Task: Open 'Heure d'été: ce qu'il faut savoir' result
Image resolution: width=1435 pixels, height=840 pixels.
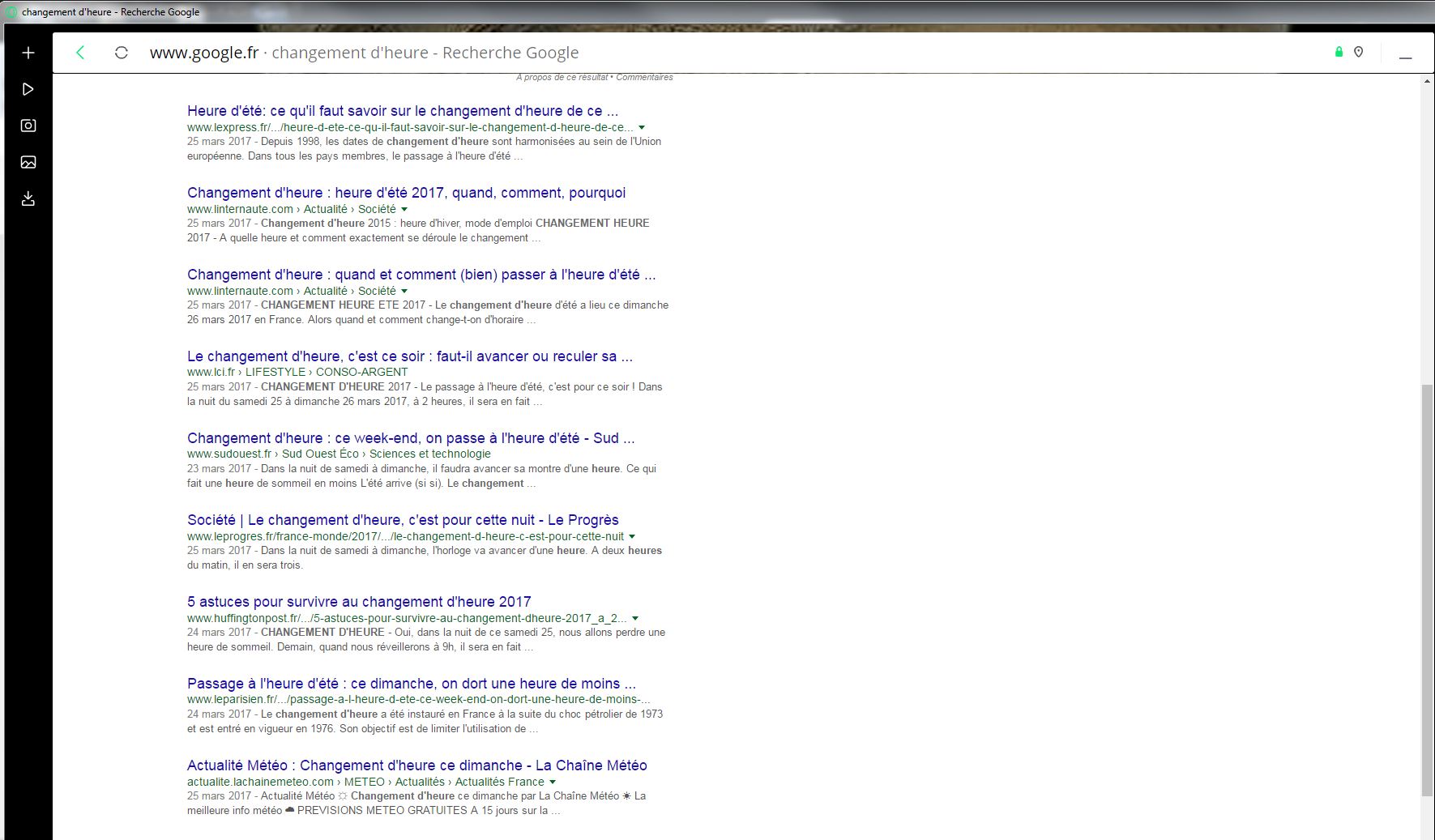Action: [403, 111]
